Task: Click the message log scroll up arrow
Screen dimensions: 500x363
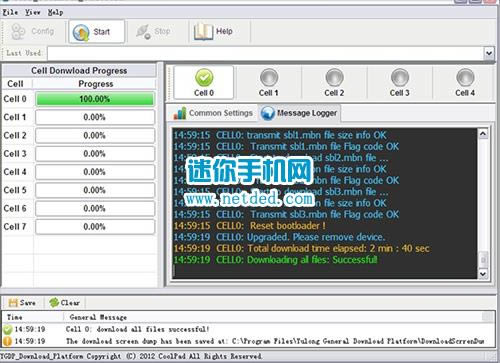Action: tap(483, 134)
